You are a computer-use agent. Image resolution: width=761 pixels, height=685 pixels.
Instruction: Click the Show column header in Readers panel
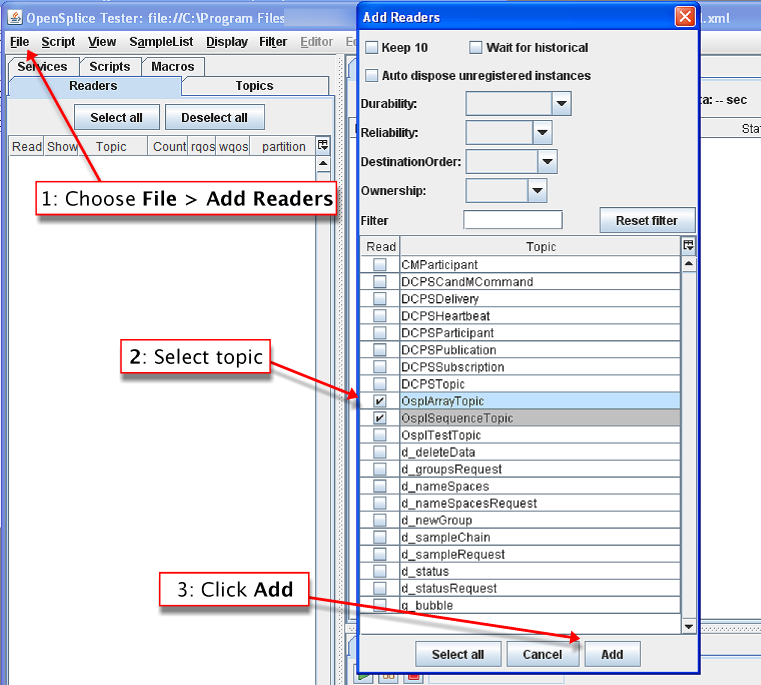click(62, 146)
